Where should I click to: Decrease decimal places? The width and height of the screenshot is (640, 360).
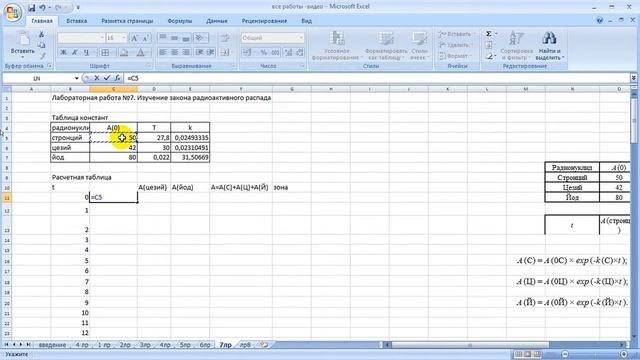click(300, 52)
